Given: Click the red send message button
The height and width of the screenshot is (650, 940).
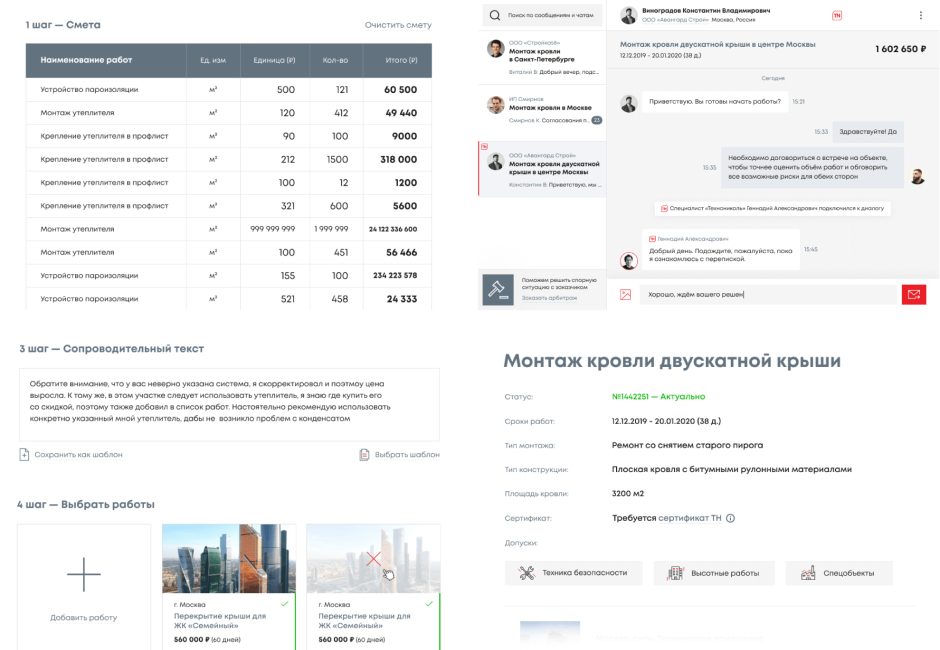Looking at the screenshot, I should [x=912, y=294].
